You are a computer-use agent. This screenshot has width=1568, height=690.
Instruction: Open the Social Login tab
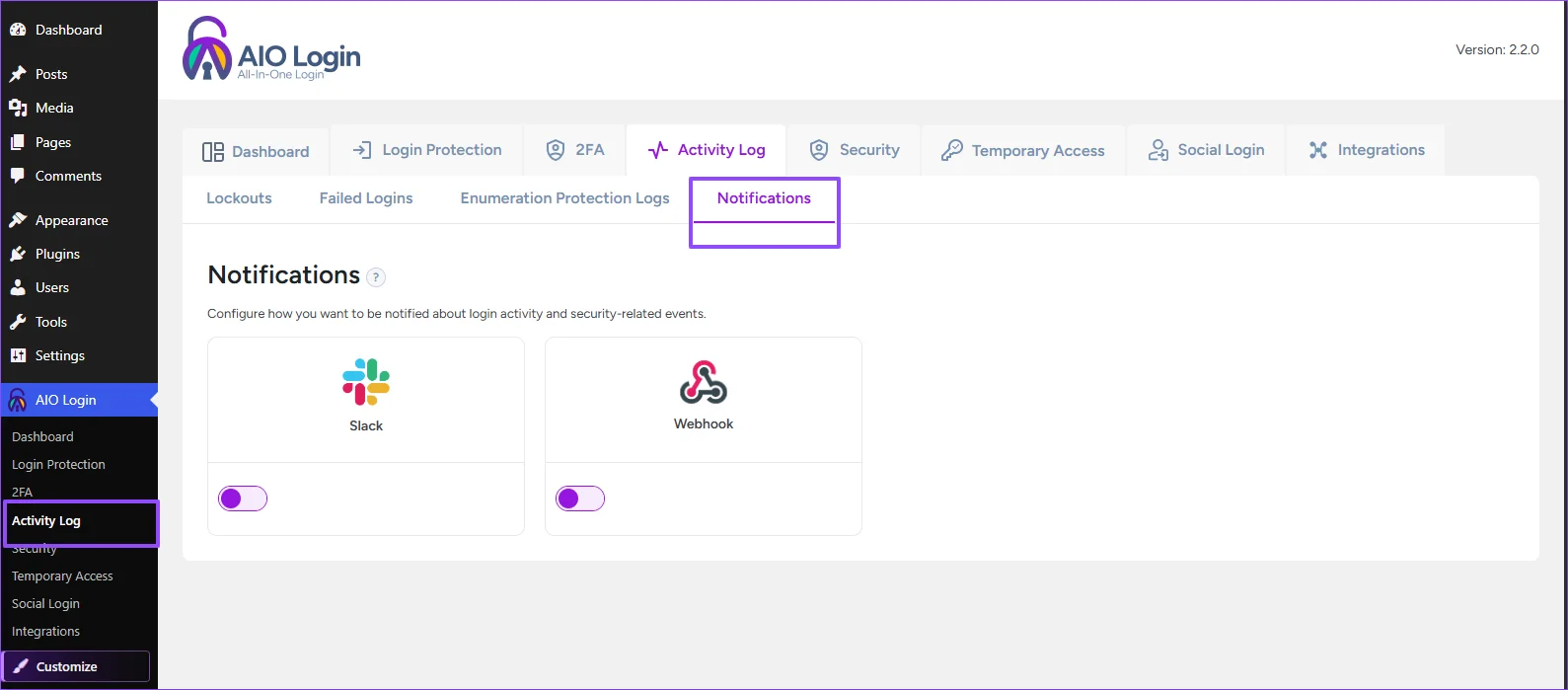coord(1206,150)
